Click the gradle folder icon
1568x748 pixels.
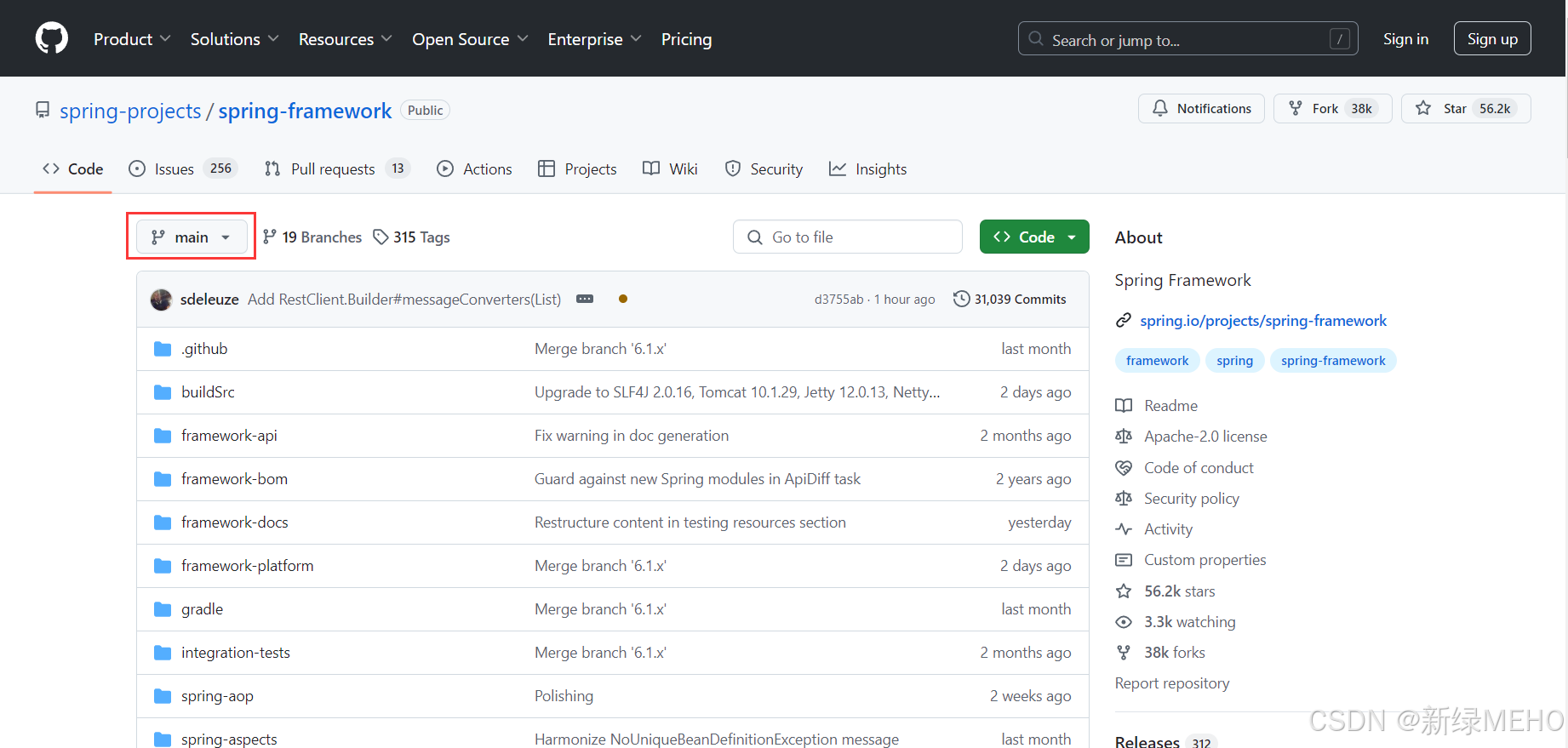163,609
